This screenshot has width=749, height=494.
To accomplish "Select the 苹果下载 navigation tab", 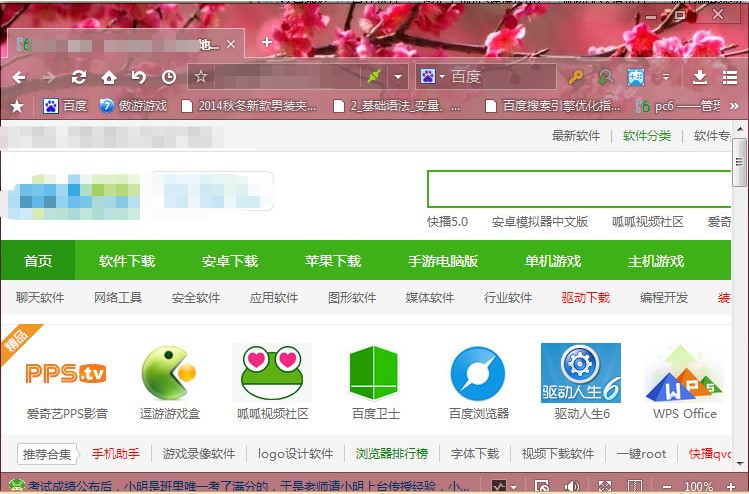I will point(333,261).
